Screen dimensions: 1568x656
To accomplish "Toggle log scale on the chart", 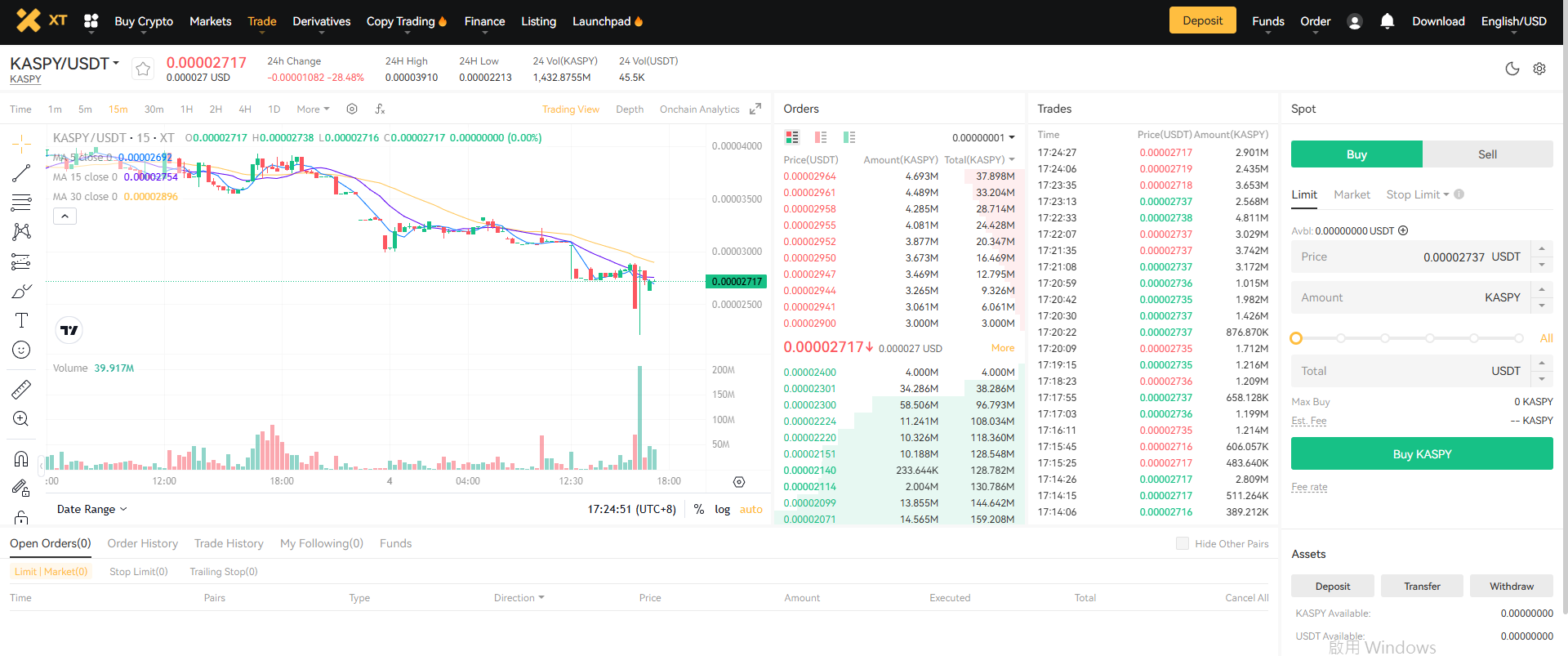I will pyautogui.click(x=723, y=509).
